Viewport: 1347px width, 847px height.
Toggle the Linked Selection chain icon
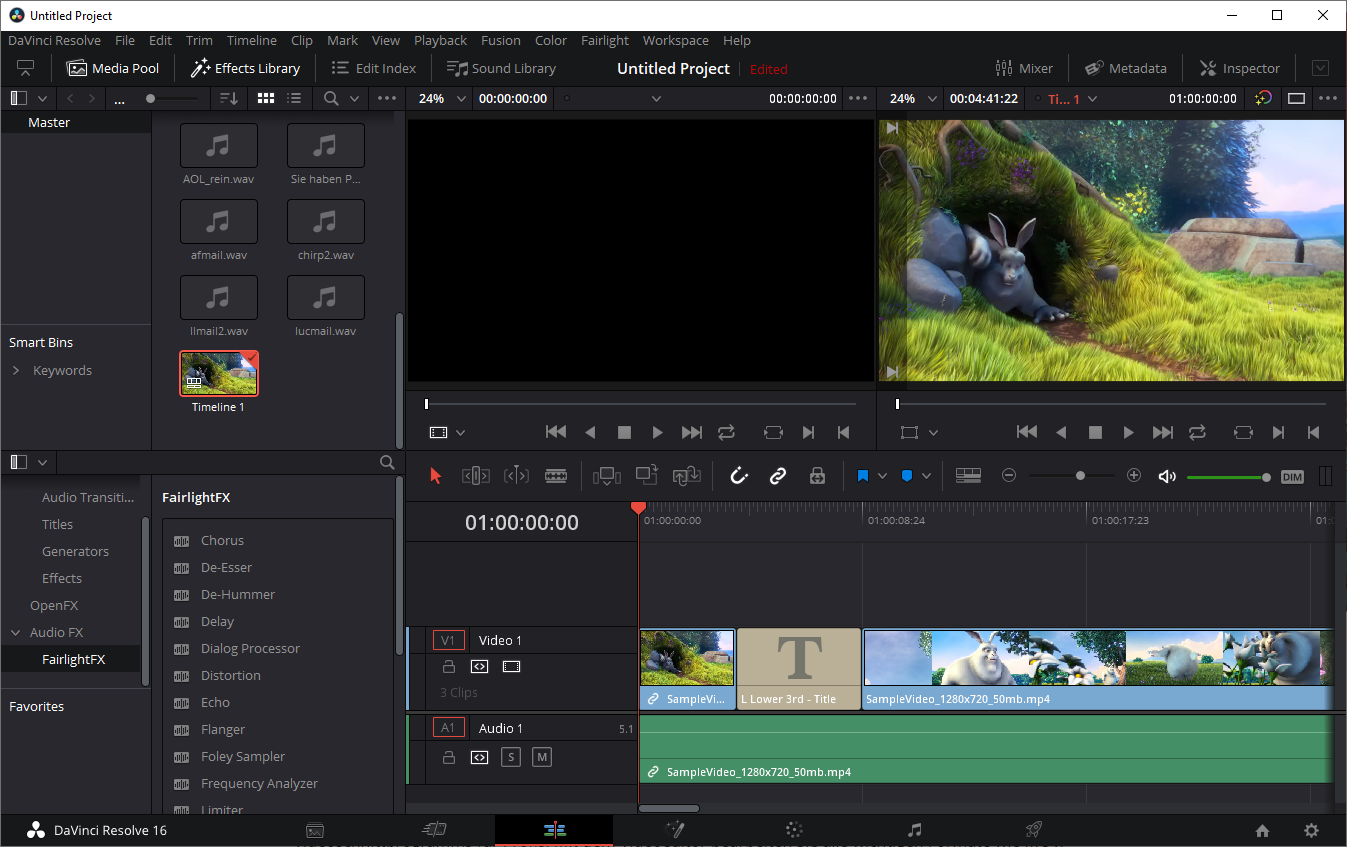click(x=778, y=476)
